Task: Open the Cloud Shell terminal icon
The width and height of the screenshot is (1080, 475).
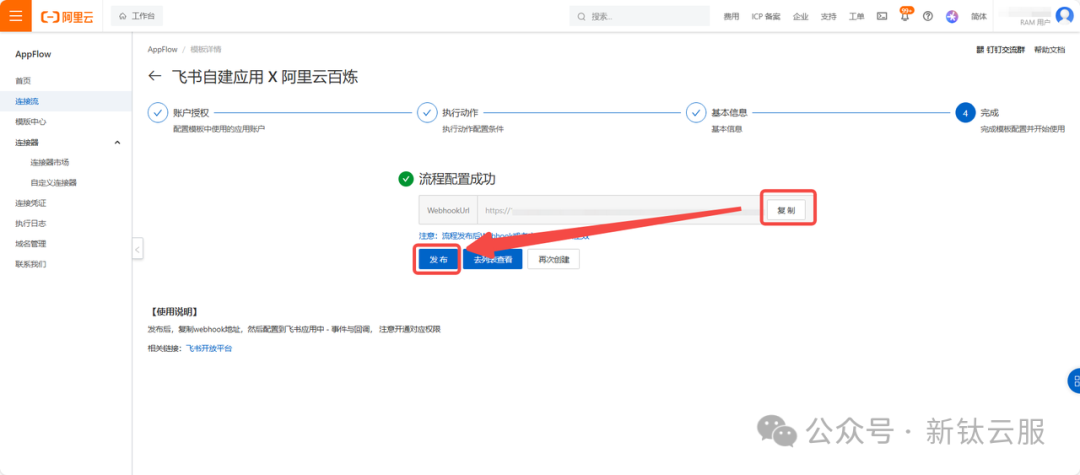Action: (882, 17)
